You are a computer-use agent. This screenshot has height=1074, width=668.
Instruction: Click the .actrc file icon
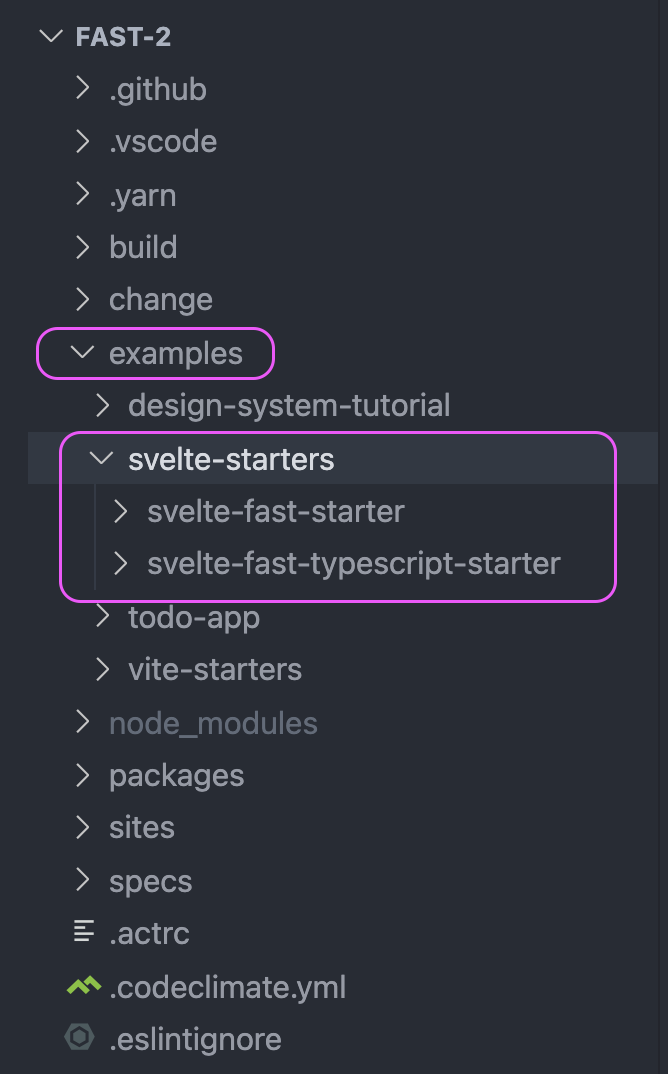click(82, 932)
